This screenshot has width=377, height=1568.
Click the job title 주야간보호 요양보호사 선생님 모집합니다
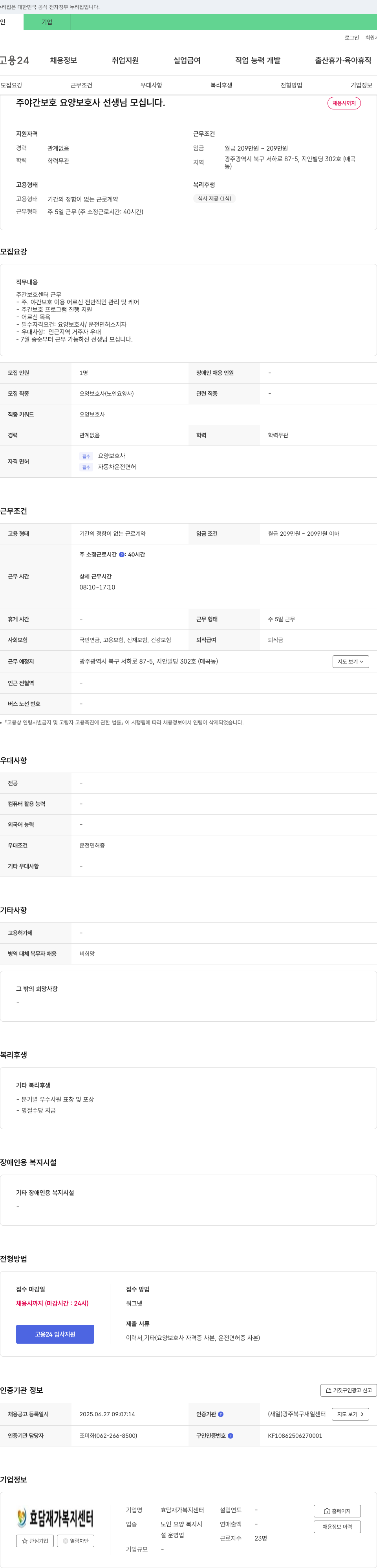click(x=90, y=102)
